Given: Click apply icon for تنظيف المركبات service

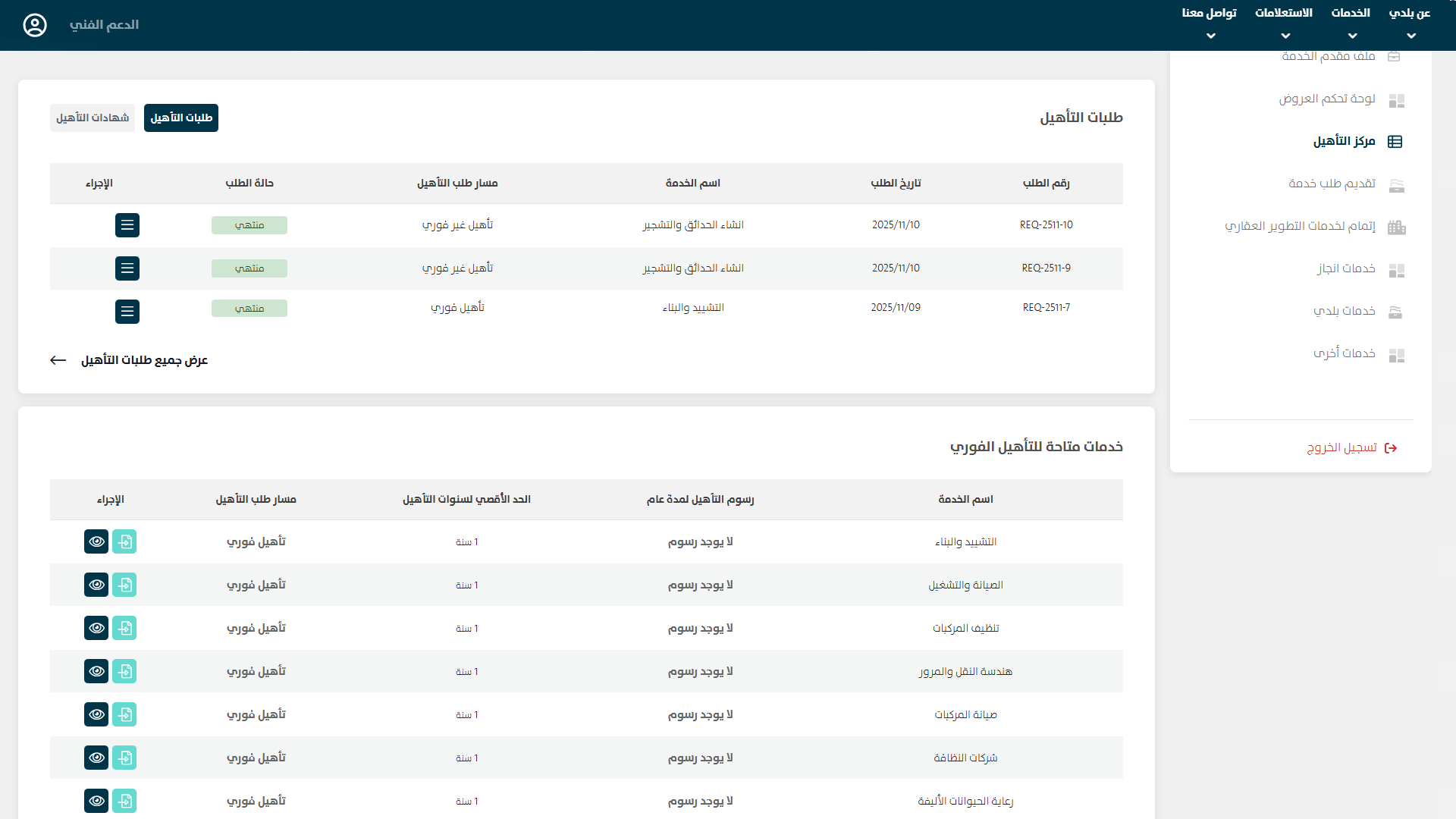Looking at the screenshot, I should 124,628.
